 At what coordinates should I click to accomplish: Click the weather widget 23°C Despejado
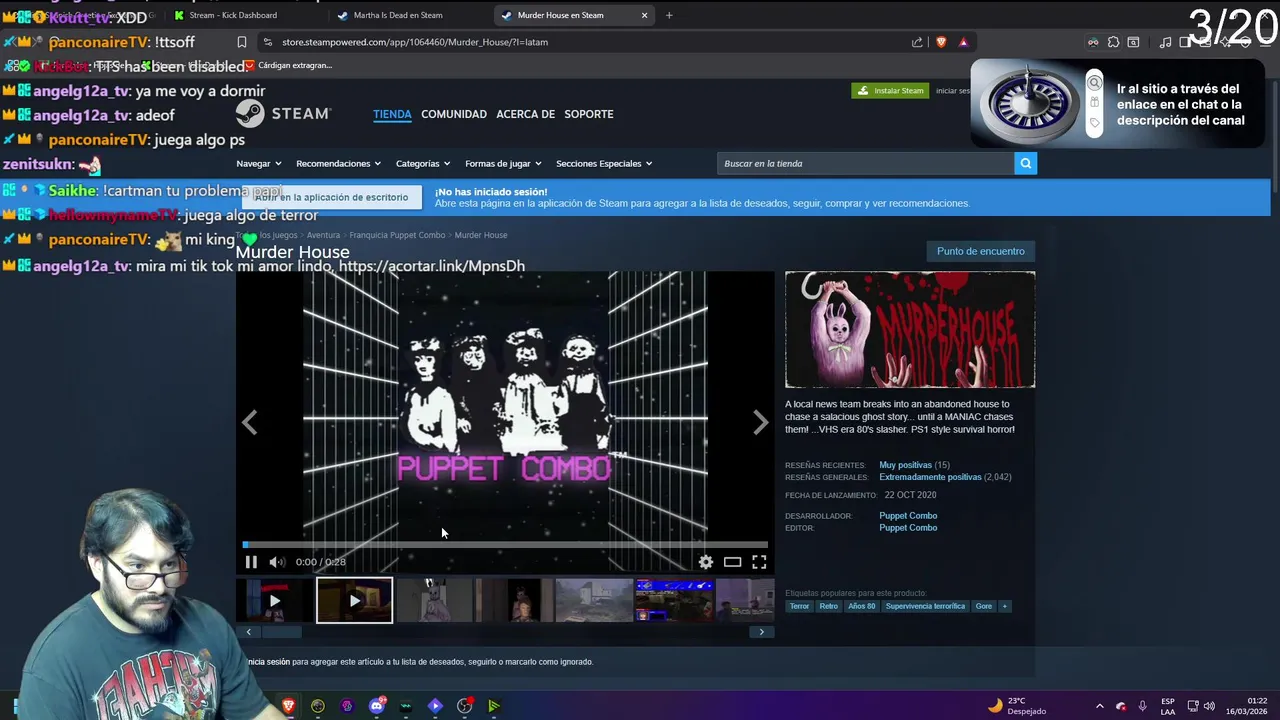click(1017, 706)
